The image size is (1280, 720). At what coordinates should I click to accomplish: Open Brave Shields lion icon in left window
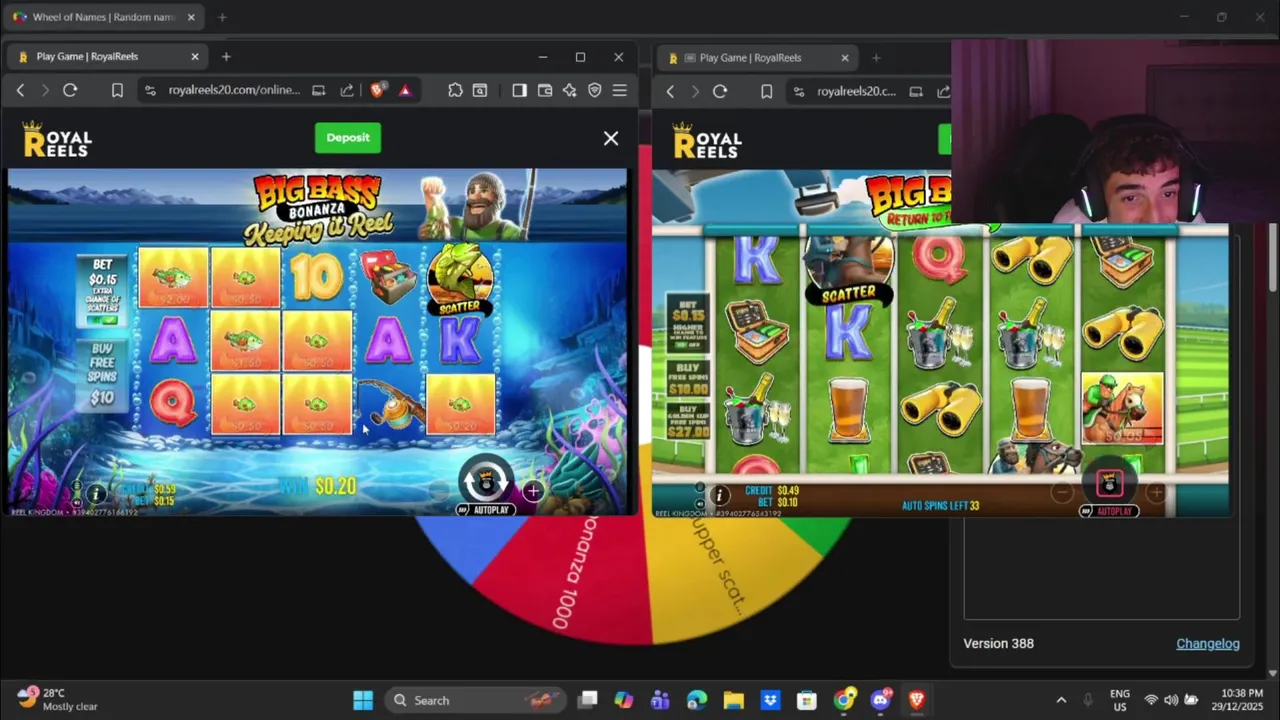pyautogui.click(x=377, y=90)
